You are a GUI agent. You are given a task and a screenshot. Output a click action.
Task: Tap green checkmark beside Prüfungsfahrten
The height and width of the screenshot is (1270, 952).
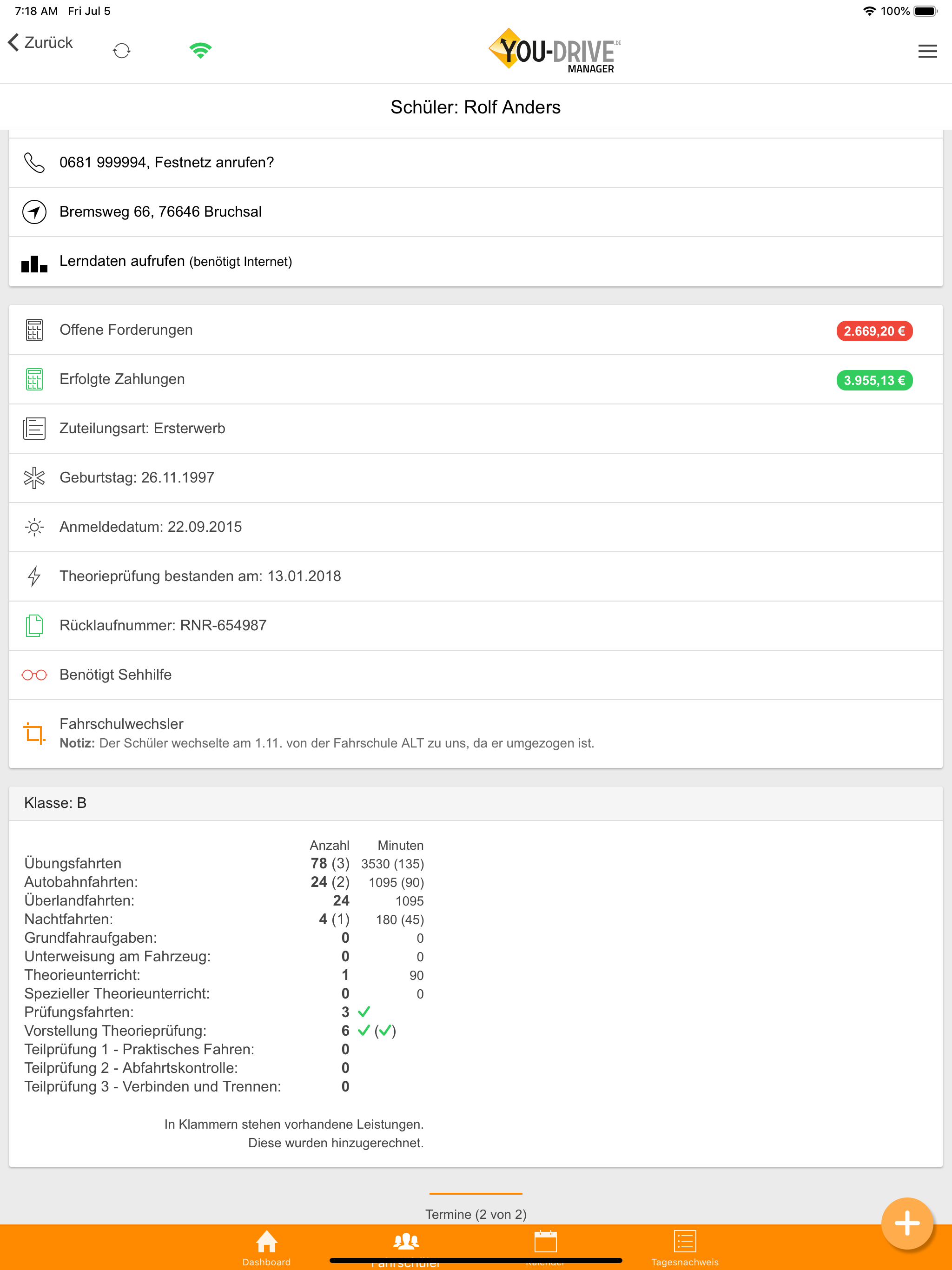click(364, 1012)
